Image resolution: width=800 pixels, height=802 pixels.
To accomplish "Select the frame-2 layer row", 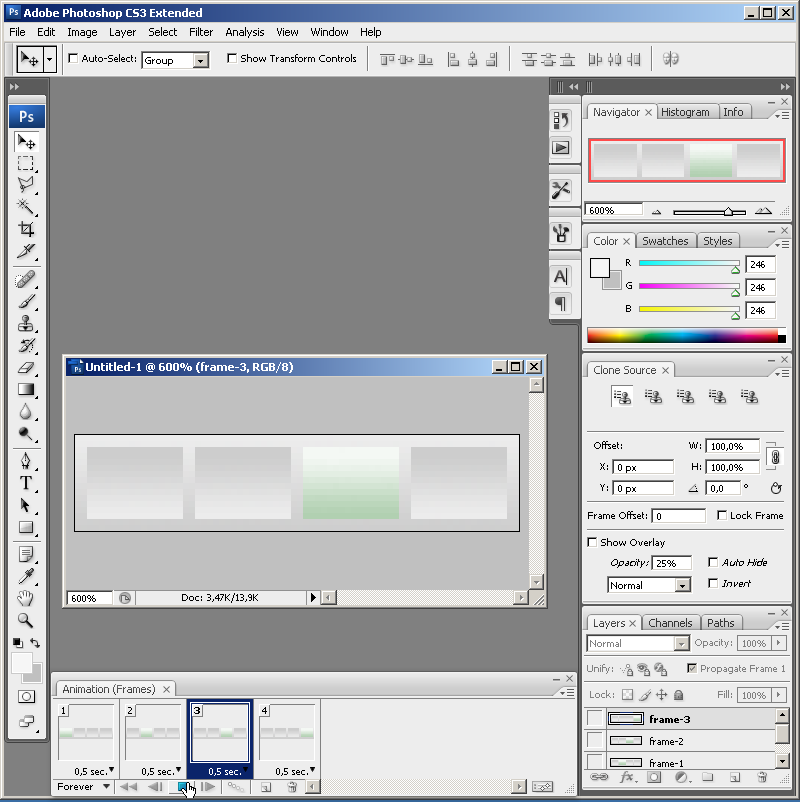I will pyautogui.click(x=680, y=741).
